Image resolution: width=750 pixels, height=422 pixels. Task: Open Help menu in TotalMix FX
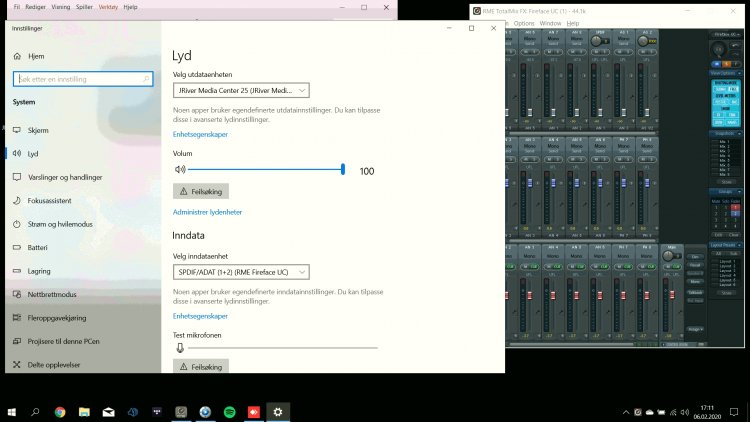[x=573, y=23]
